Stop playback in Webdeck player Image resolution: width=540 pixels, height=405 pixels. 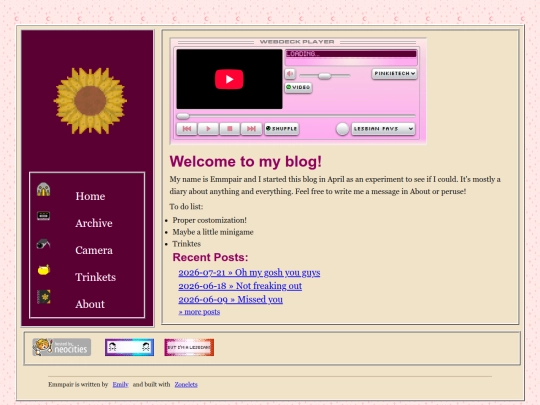tap(229, 129)
